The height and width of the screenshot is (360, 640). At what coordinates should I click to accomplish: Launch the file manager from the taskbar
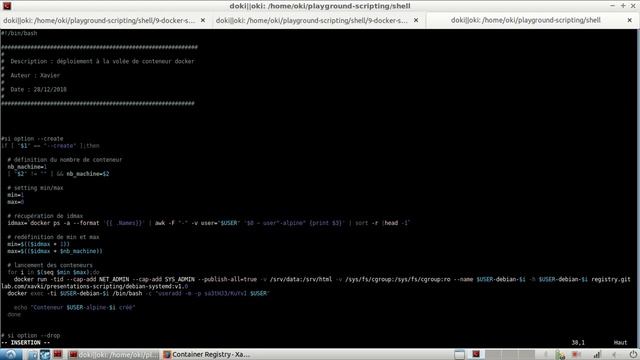pos(33,355)
